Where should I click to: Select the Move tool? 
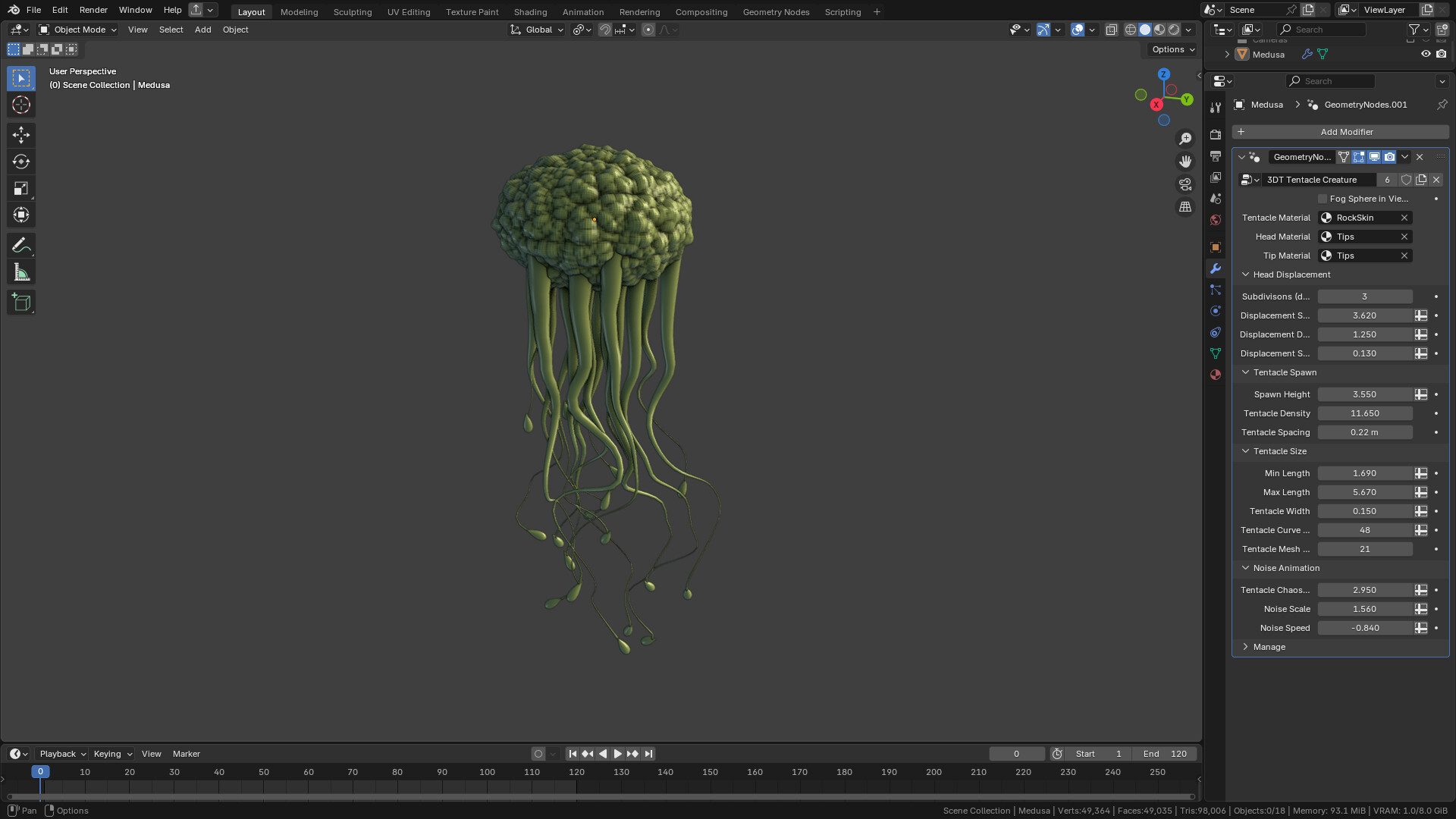(20, 135)
